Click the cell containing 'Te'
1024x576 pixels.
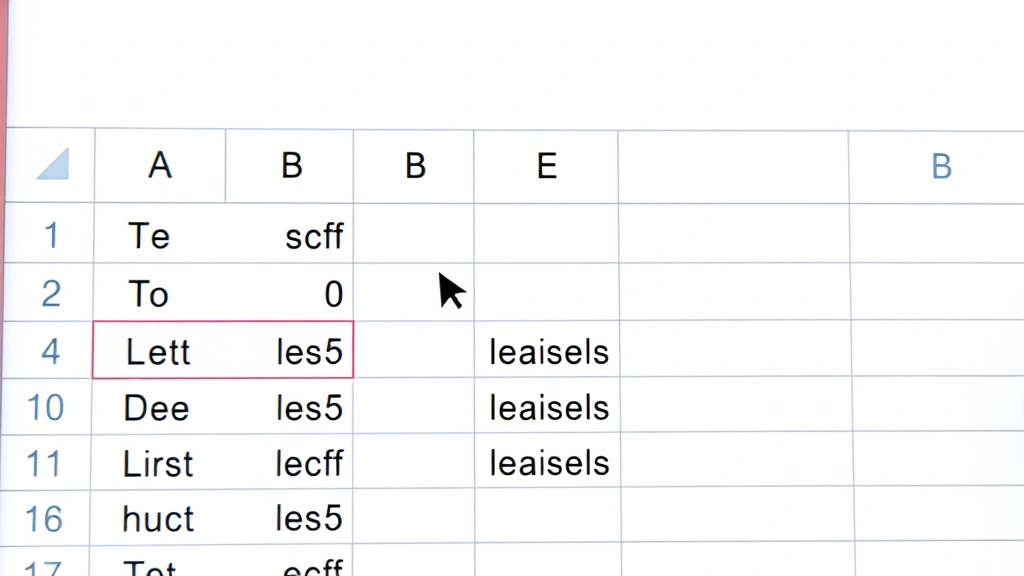(x=150, y=235)
